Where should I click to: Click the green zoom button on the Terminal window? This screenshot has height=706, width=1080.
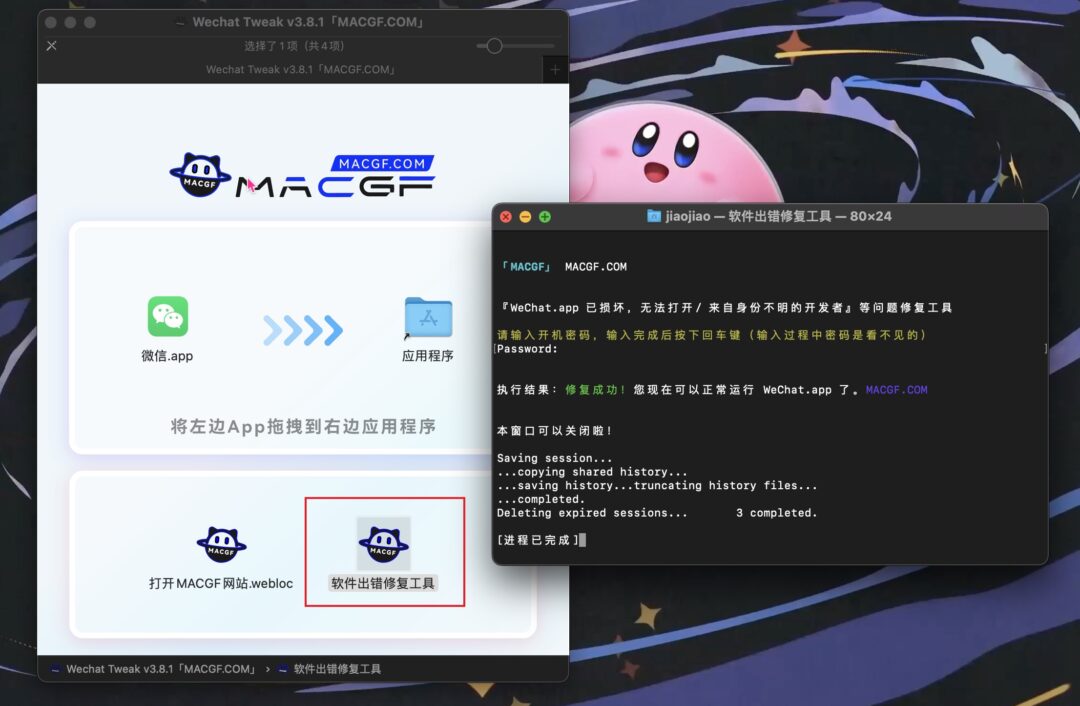pos(542,216)
